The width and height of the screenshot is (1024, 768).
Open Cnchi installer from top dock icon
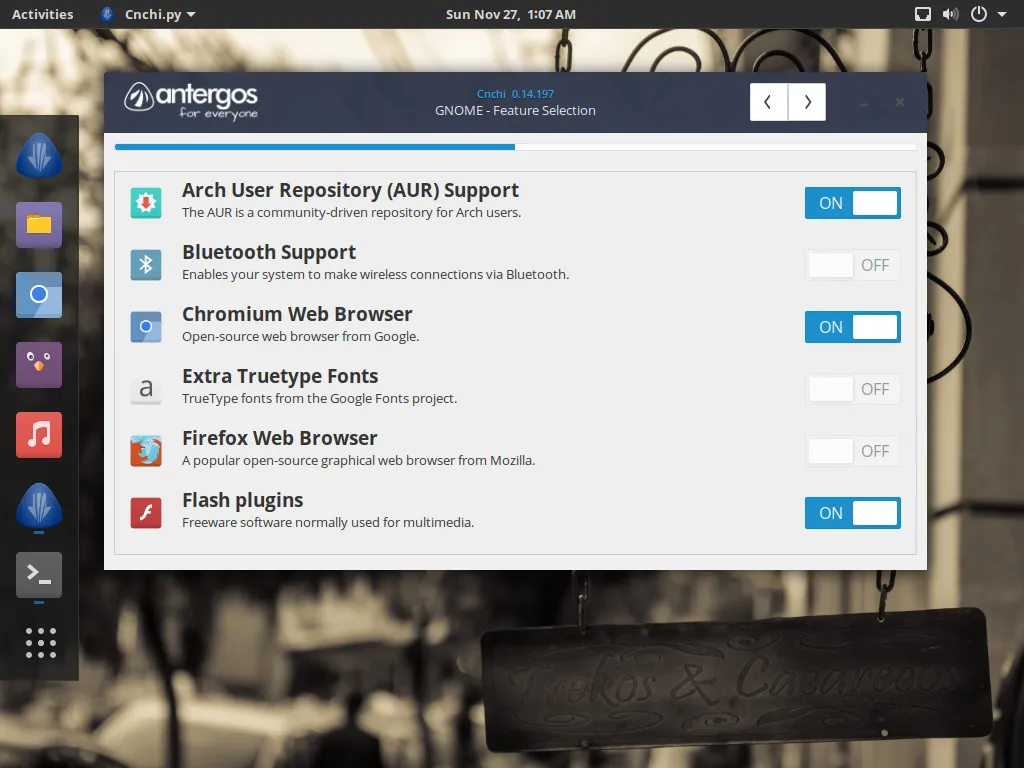click(x=39, y=155)
